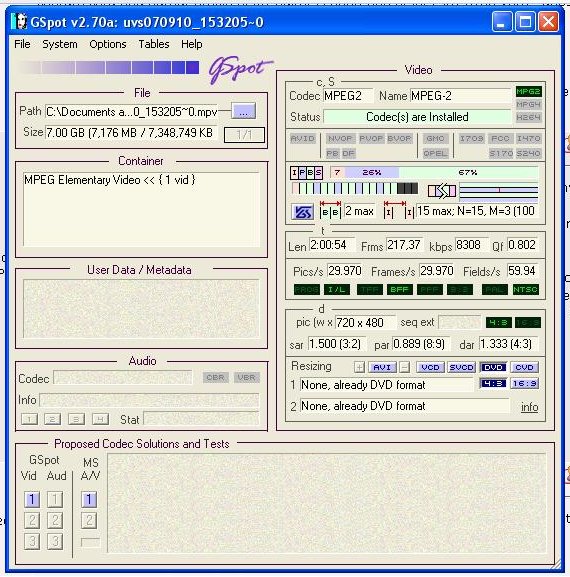
Task: Open the Resizing info link
Action: click(530, 407)
